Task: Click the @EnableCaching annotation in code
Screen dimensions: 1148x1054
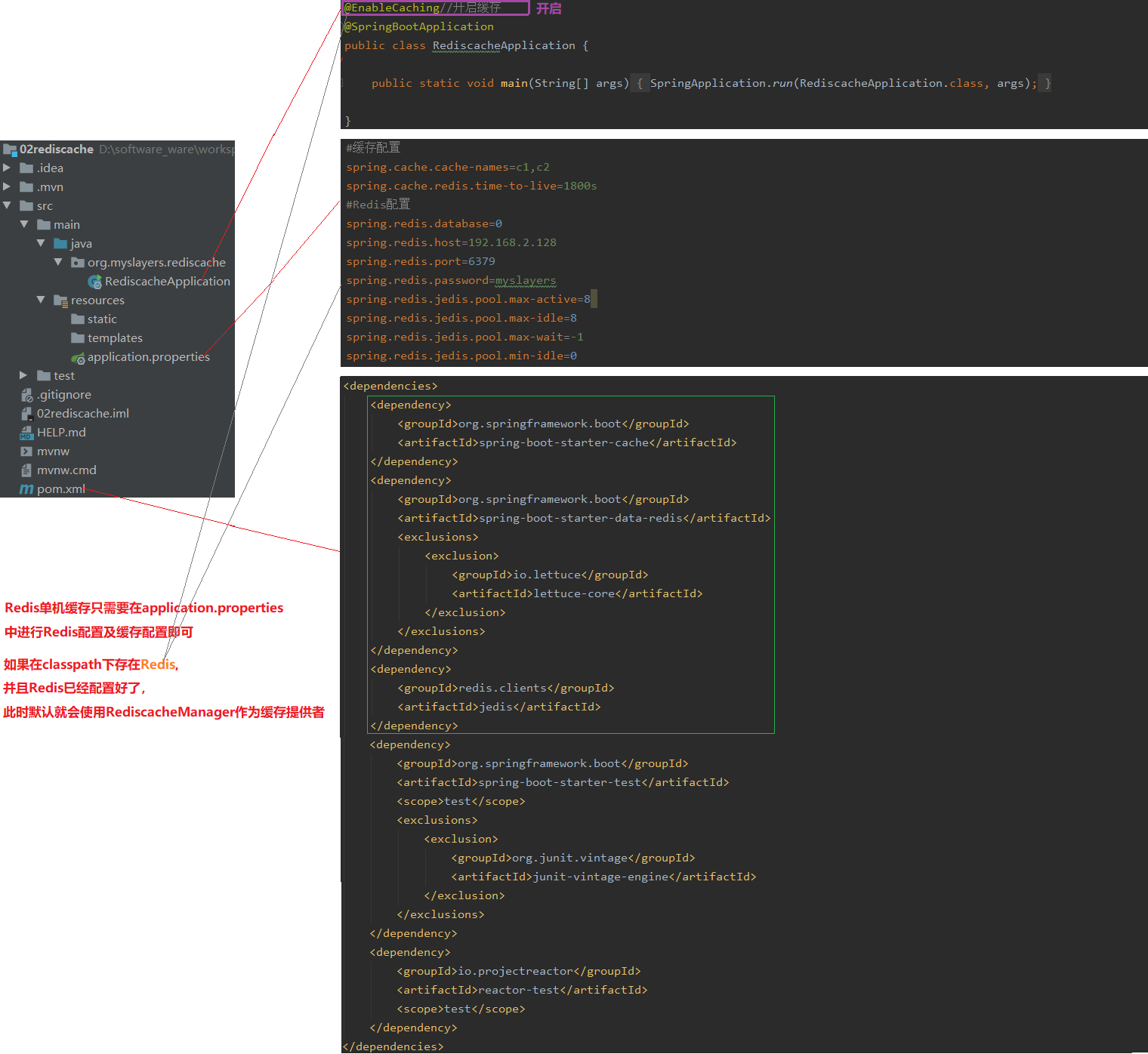Action: coord(391,8)
